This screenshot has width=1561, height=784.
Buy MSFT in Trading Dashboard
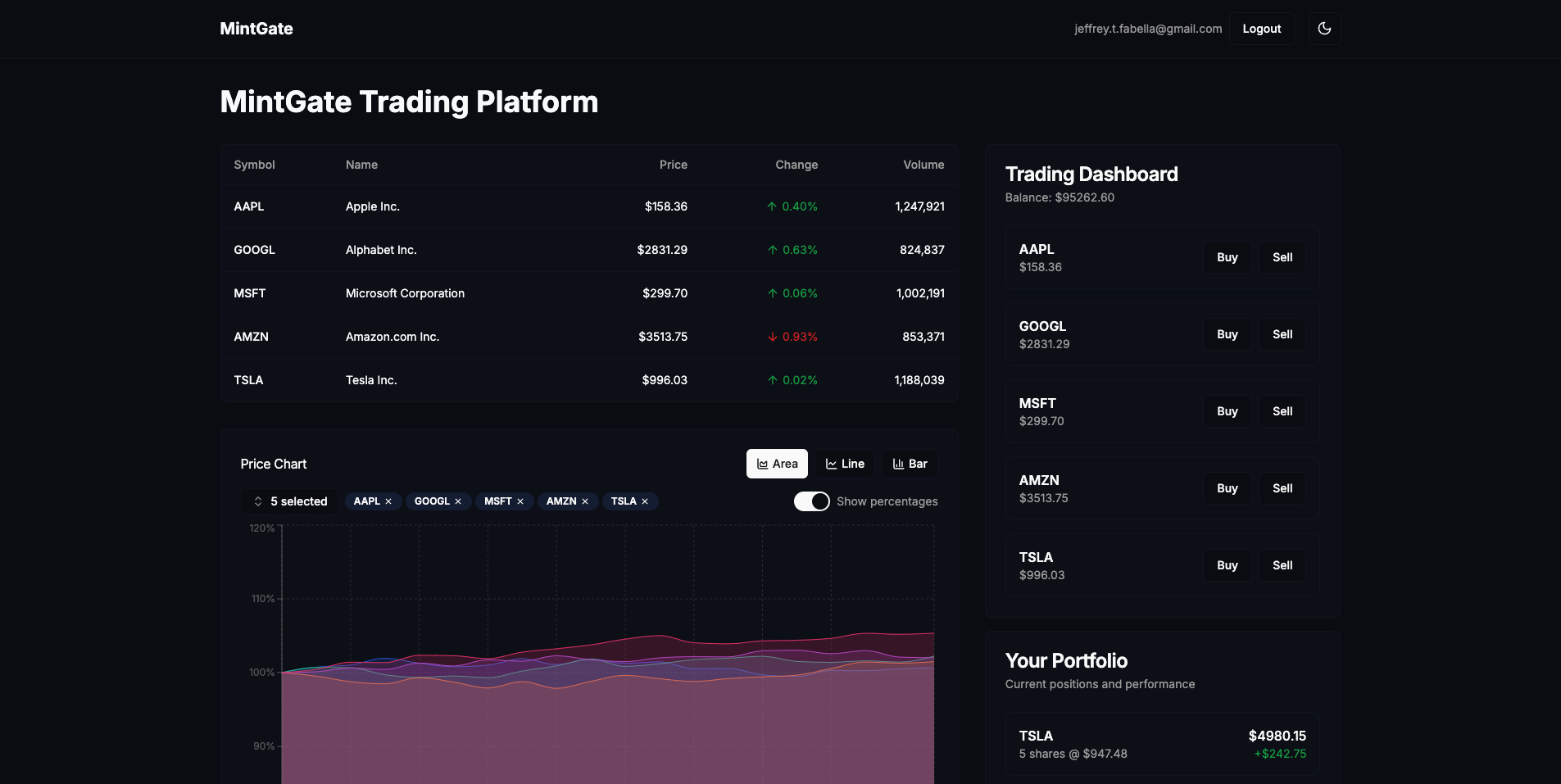[1227, 411]
